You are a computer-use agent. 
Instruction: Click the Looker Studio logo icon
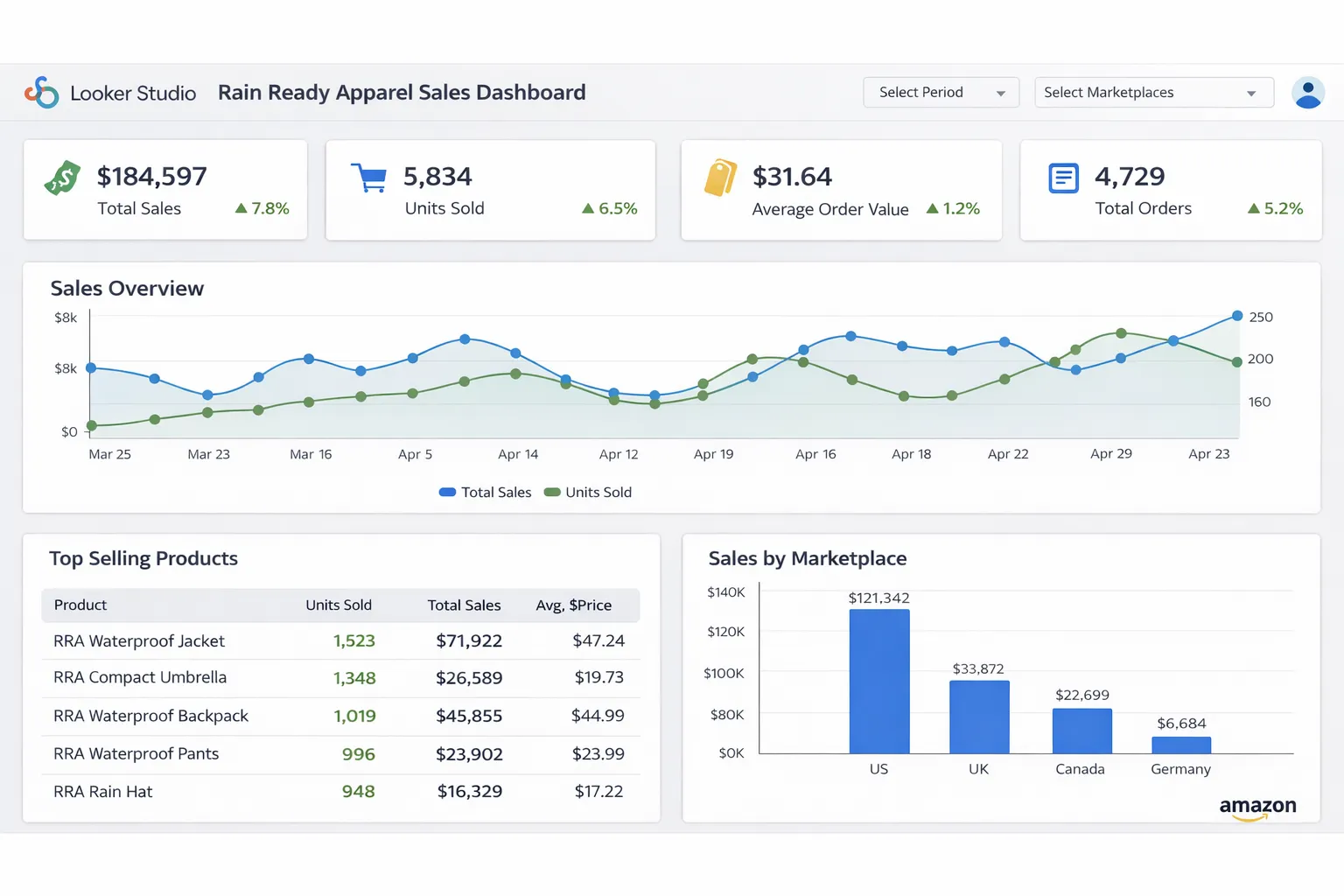click(x=42, y=92)
